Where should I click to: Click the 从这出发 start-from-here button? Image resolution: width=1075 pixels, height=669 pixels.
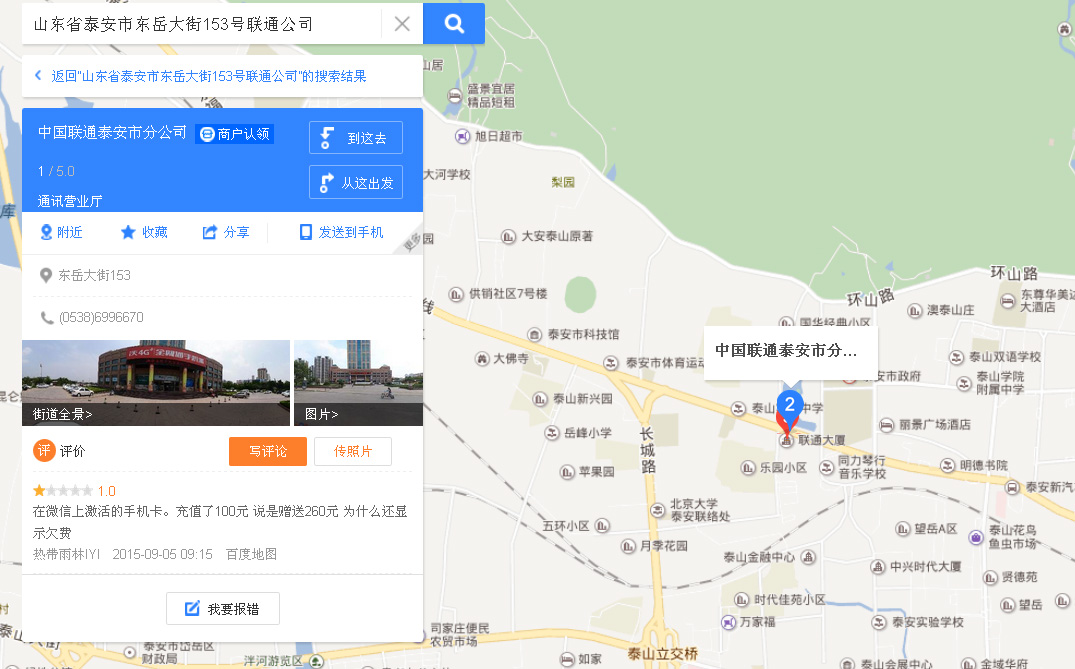click(356, 183)
